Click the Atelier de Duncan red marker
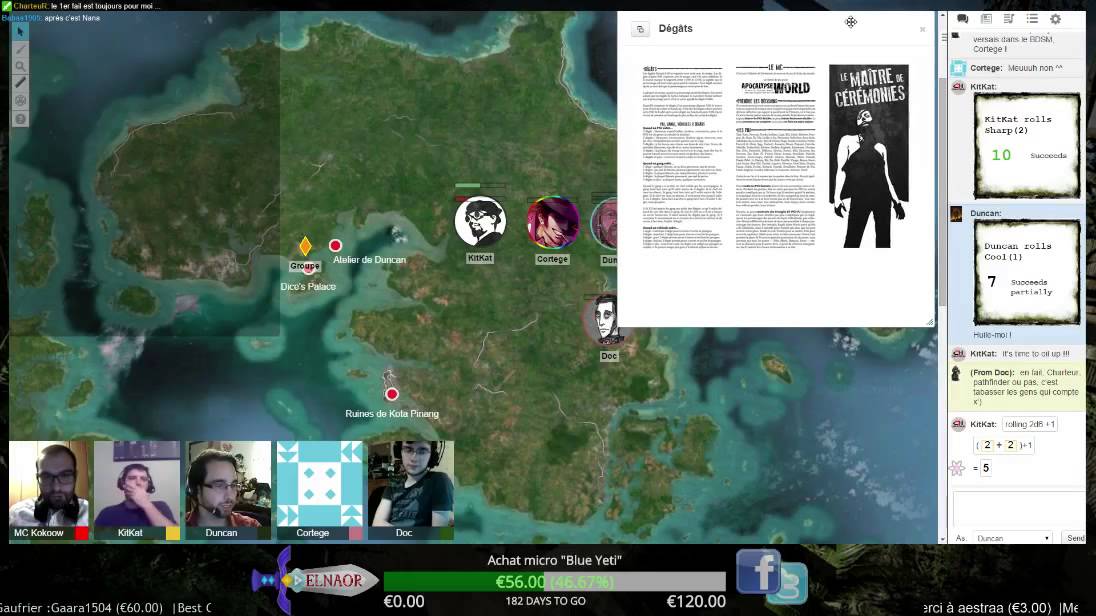This screenshot has width=1096, height=616. [336, 245]
